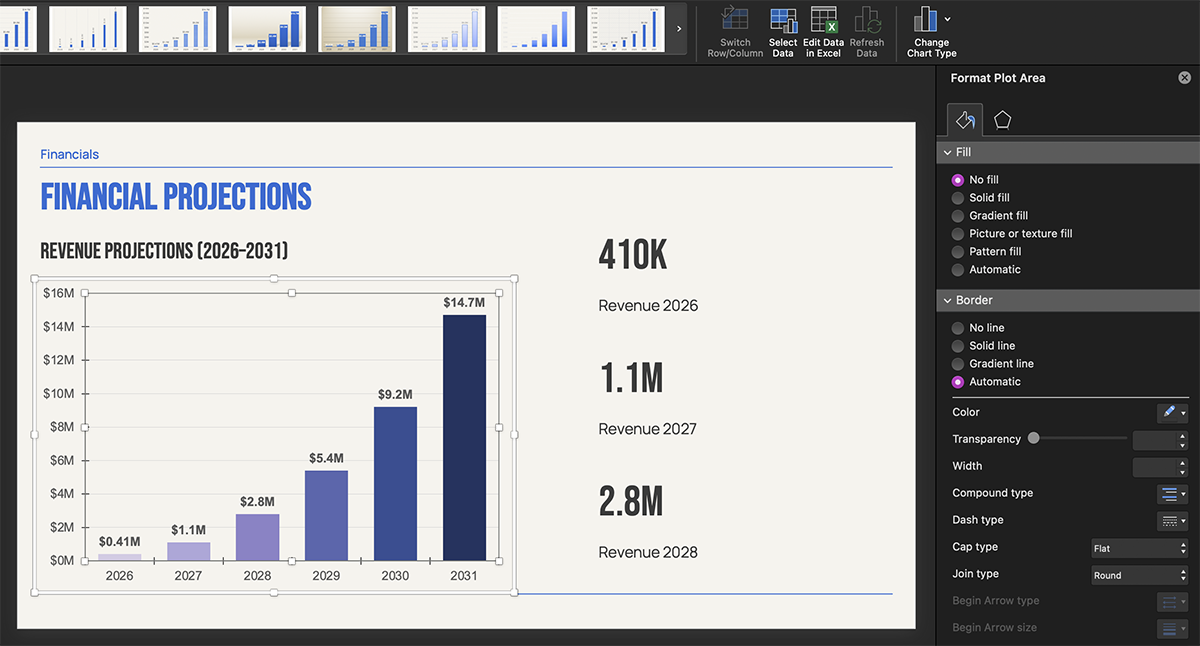Open the Join type Round dropdown

tap(1139, 575)
